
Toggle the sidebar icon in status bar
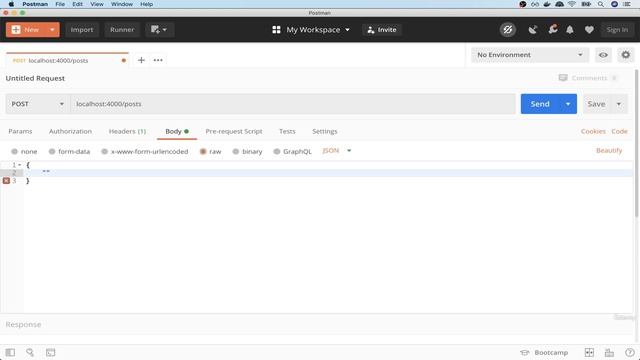click(x=10, y=353)
